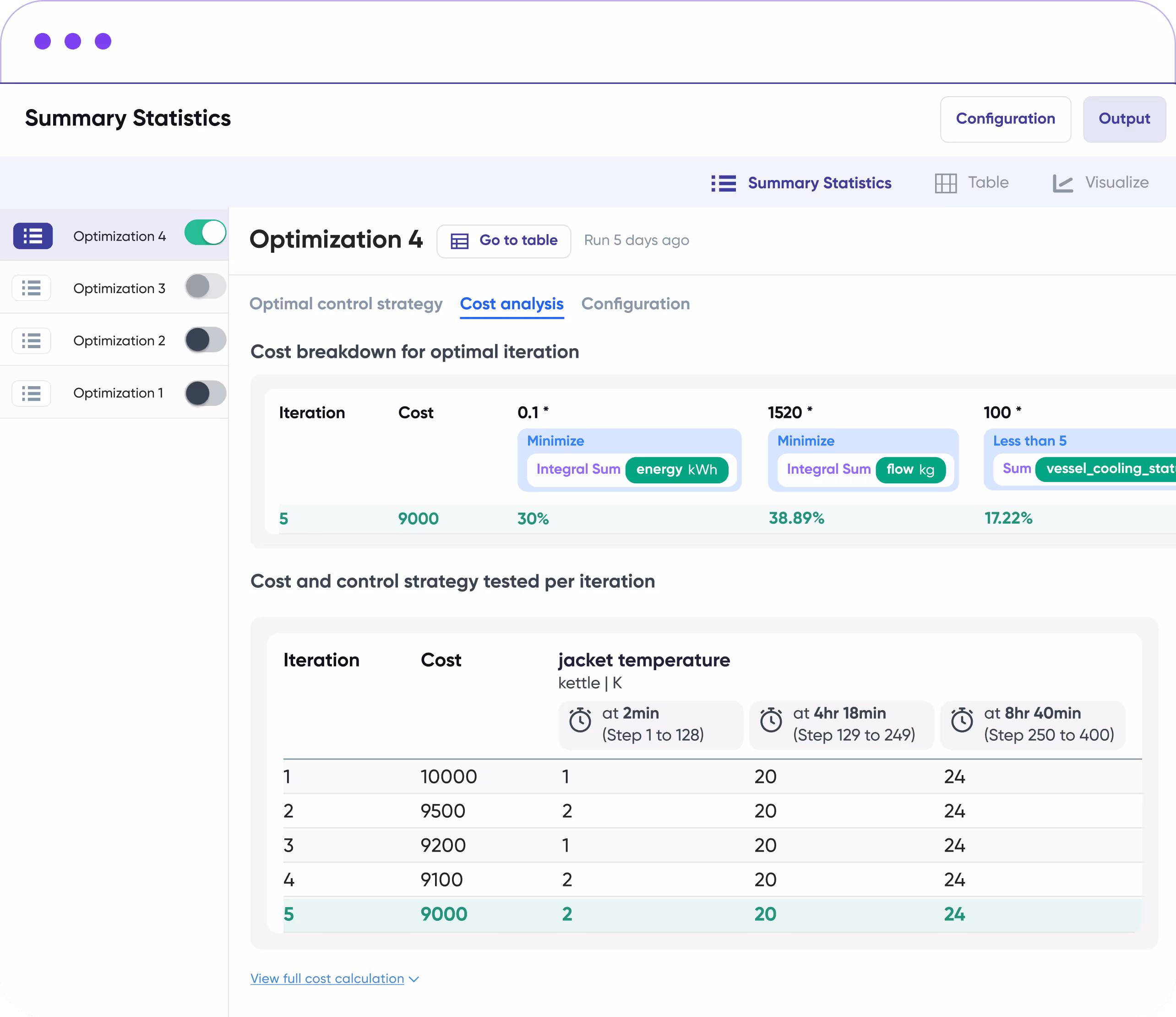Click the Output button in header
The image size is (1176, 1017).
[1124, 119]
